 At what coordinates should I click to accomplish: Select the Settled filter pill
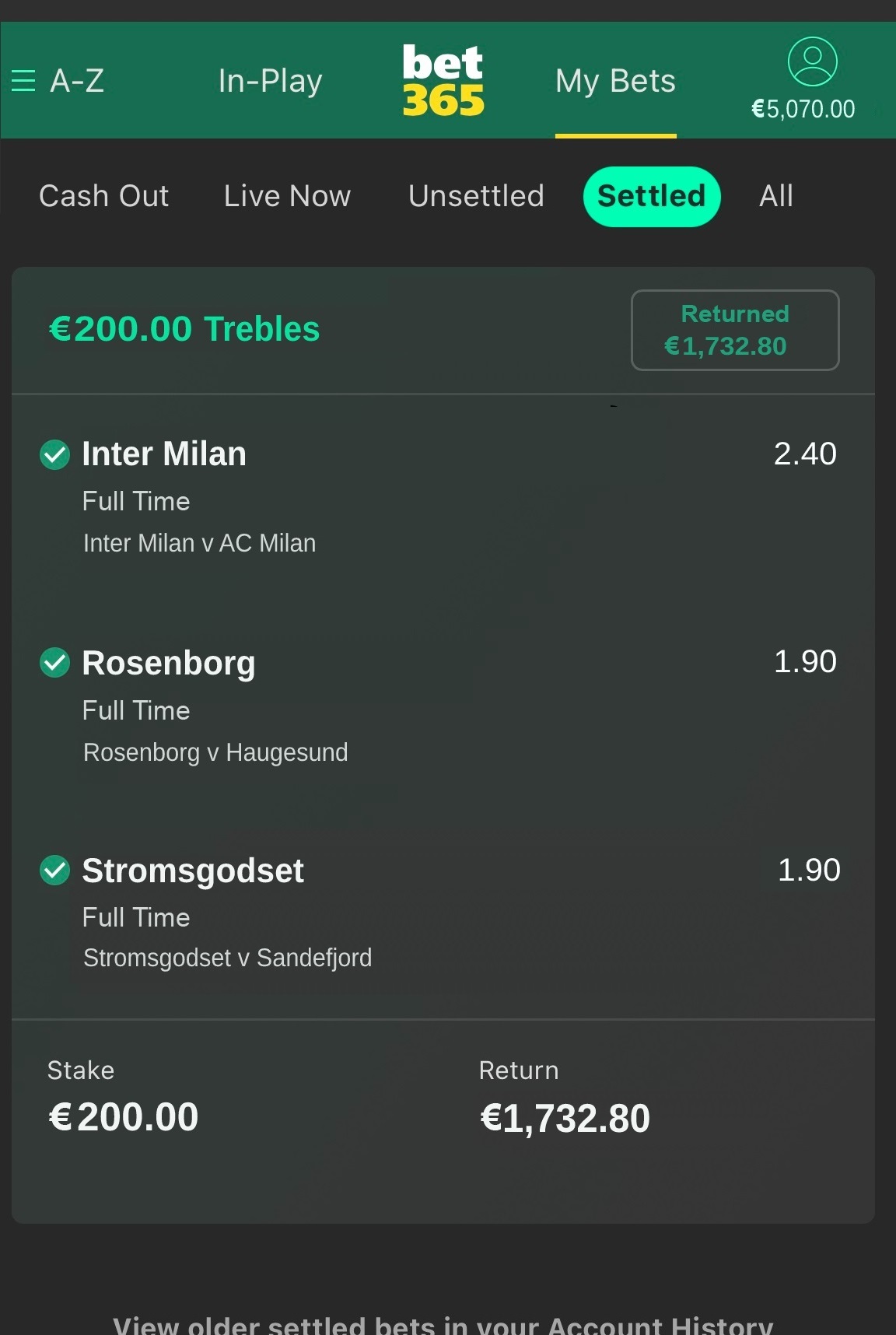[652, 196]
